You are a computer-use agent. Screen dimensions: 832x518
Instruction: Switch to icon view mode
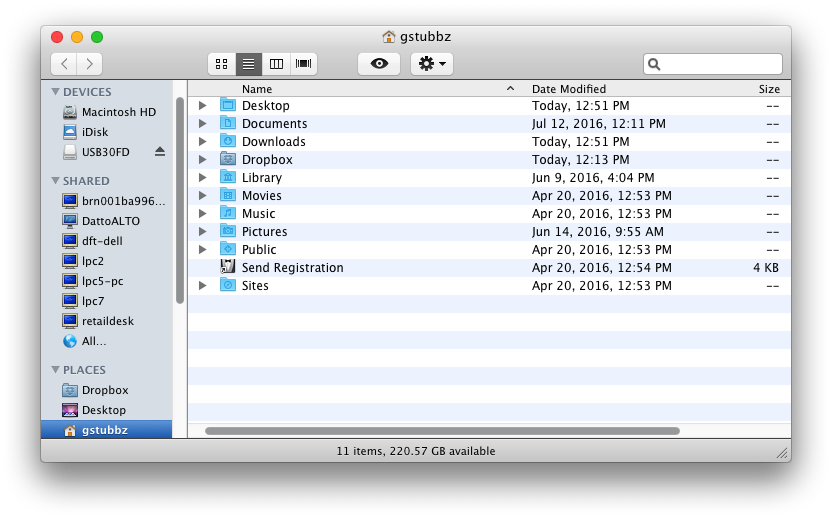(x=222, y=64)
